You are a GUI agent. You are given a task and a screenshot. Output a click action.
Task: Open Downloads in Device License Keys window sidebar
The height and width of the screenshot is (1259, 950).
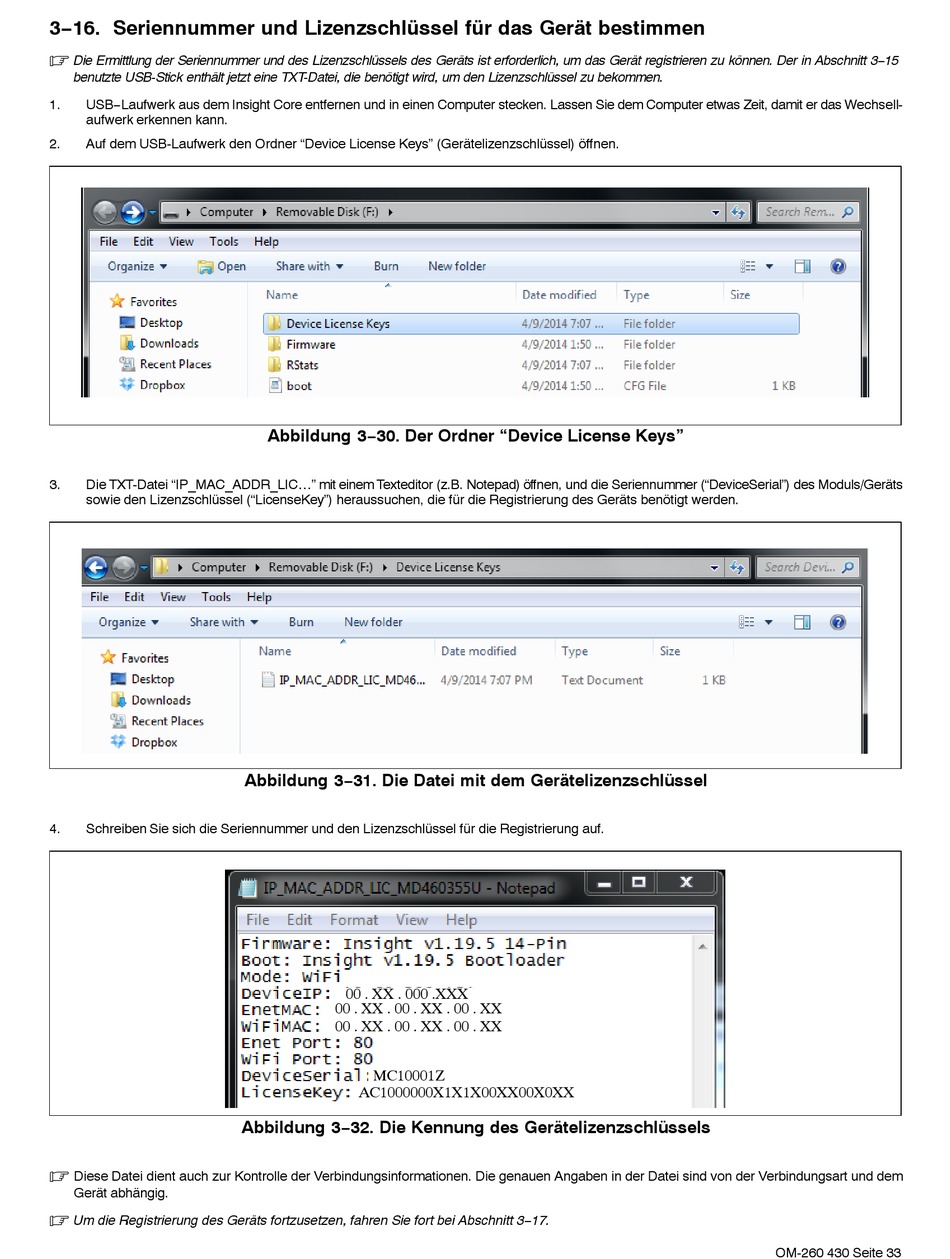150,700
